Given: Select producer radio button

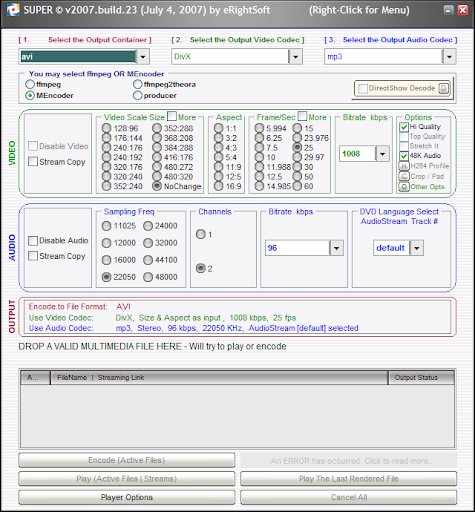Looking at the screenshot, I should [138, 95].
